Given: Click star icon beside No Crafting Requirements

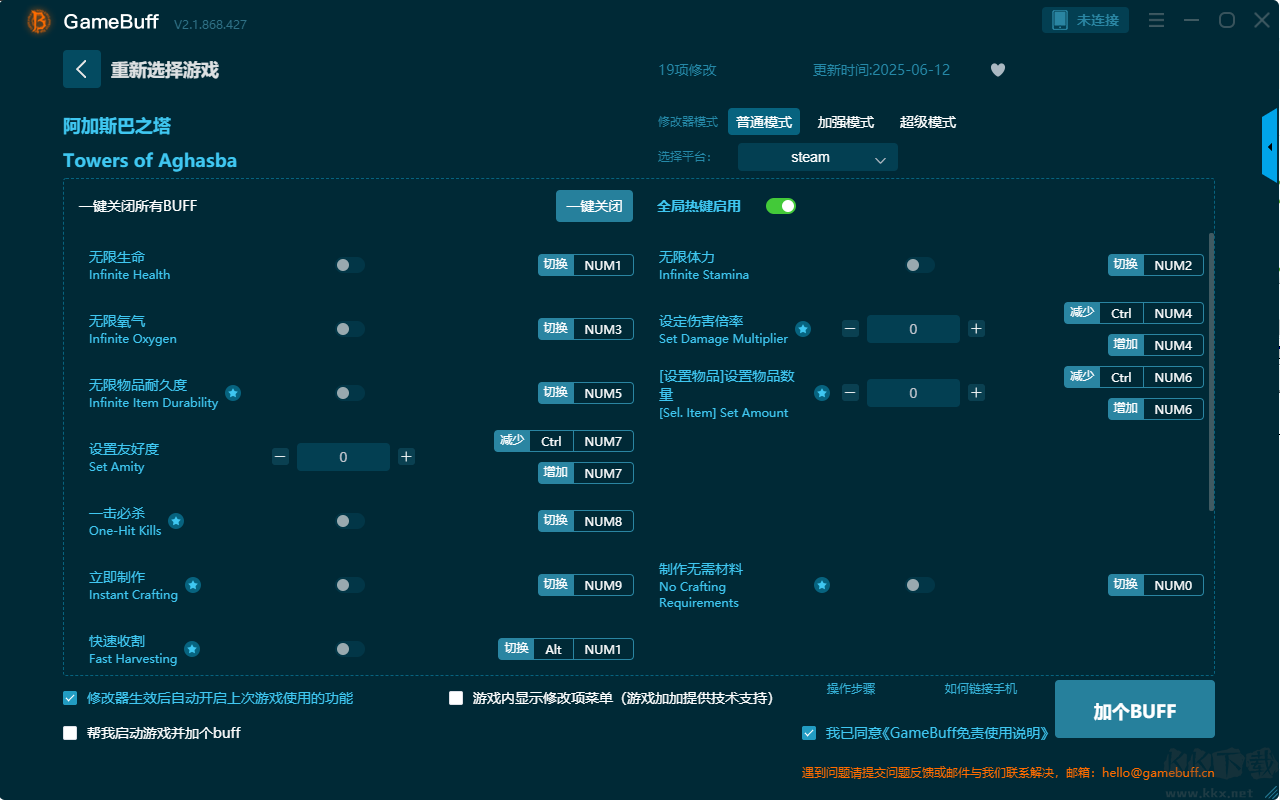Looking at the screenshot, I should point(822,585).
